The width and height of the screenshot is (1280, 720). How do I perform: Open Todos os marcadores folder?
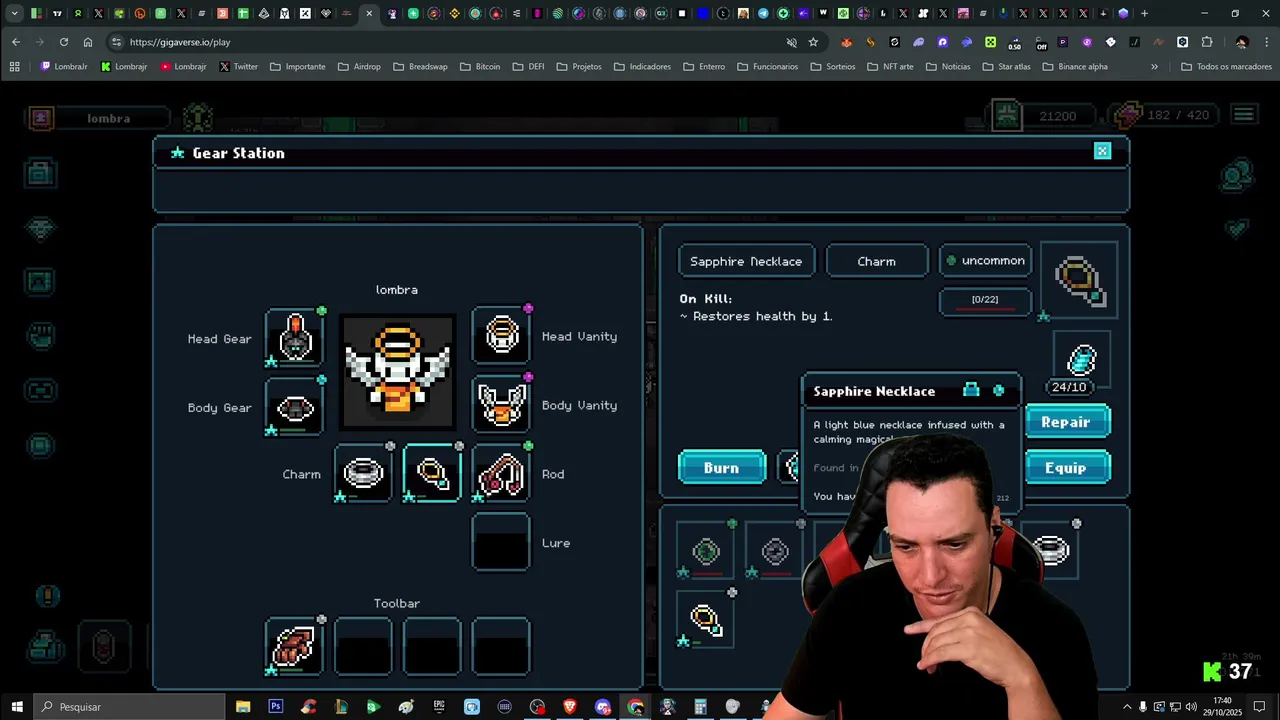pyautogui.click(x=1226, y=67)
